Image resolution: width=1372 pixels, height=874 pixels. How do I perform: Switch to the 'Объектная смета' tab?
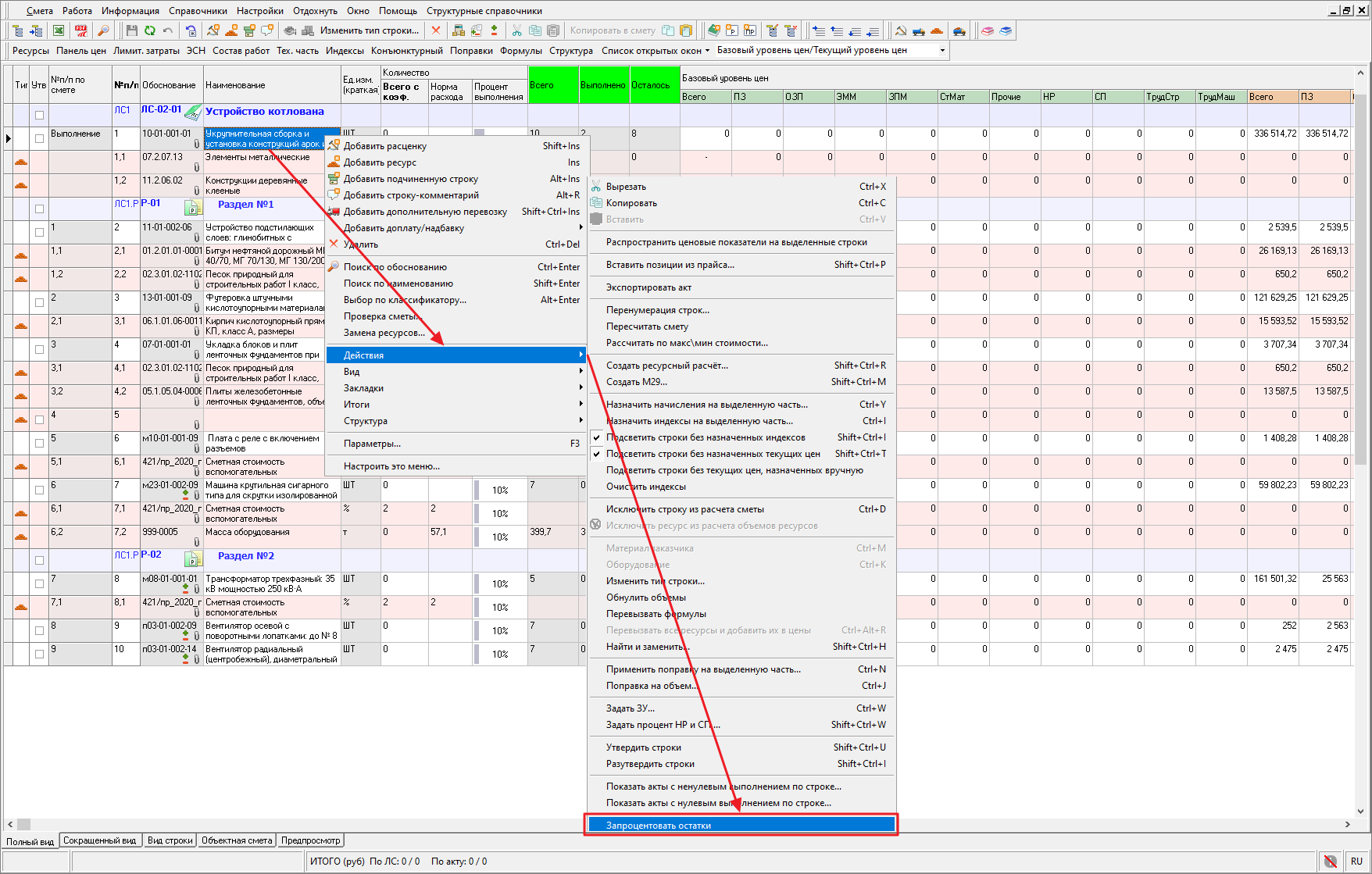[x=237, y=840]
